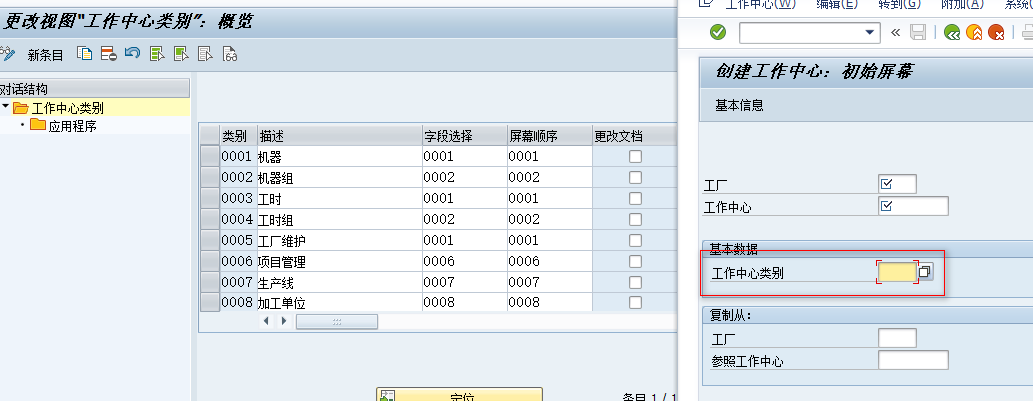Click description cell 生产线

(x=339, y=282)
